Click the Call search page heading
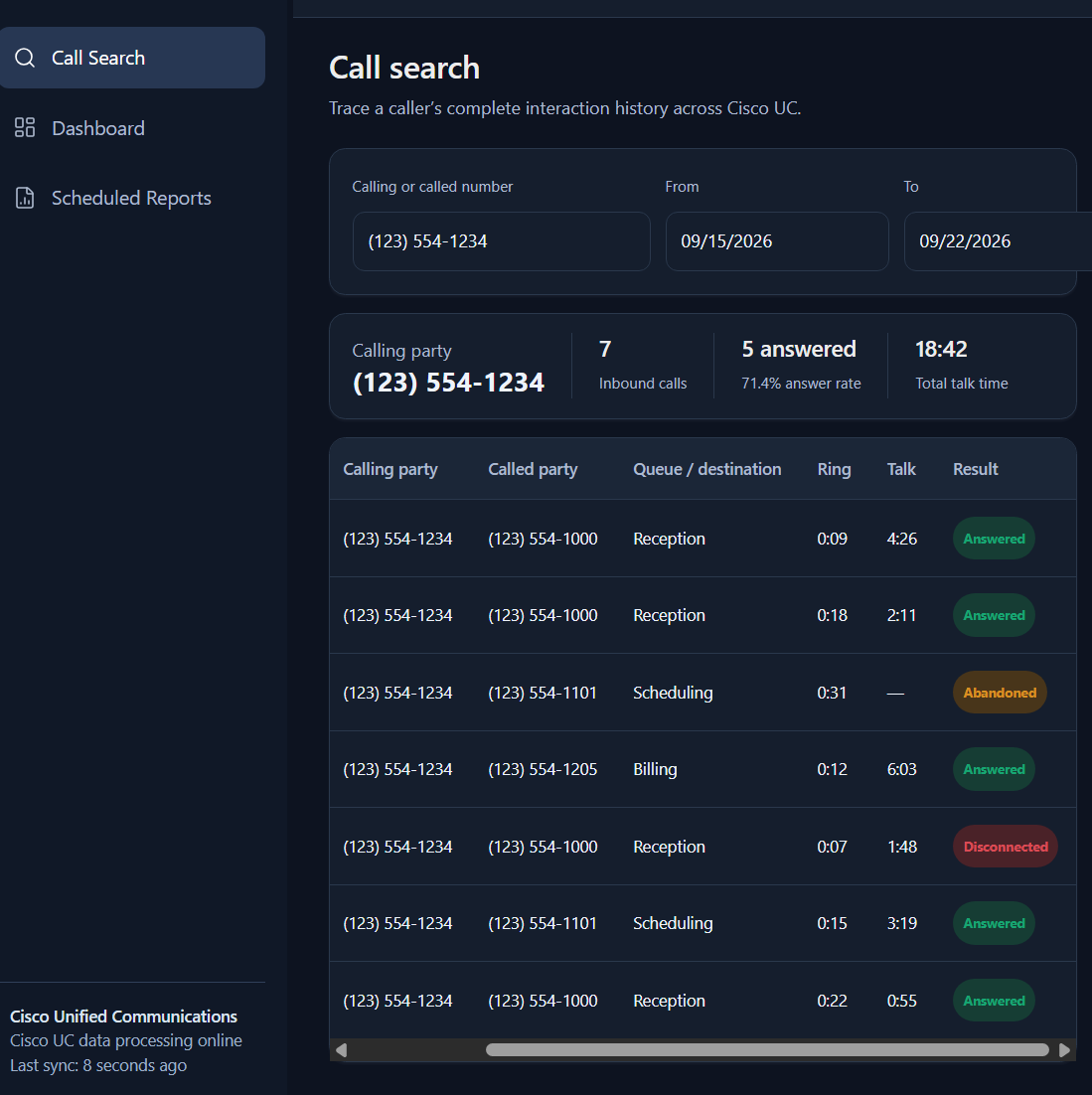1092x1095 pixels. pyautogui.click(x=404, y=68)
